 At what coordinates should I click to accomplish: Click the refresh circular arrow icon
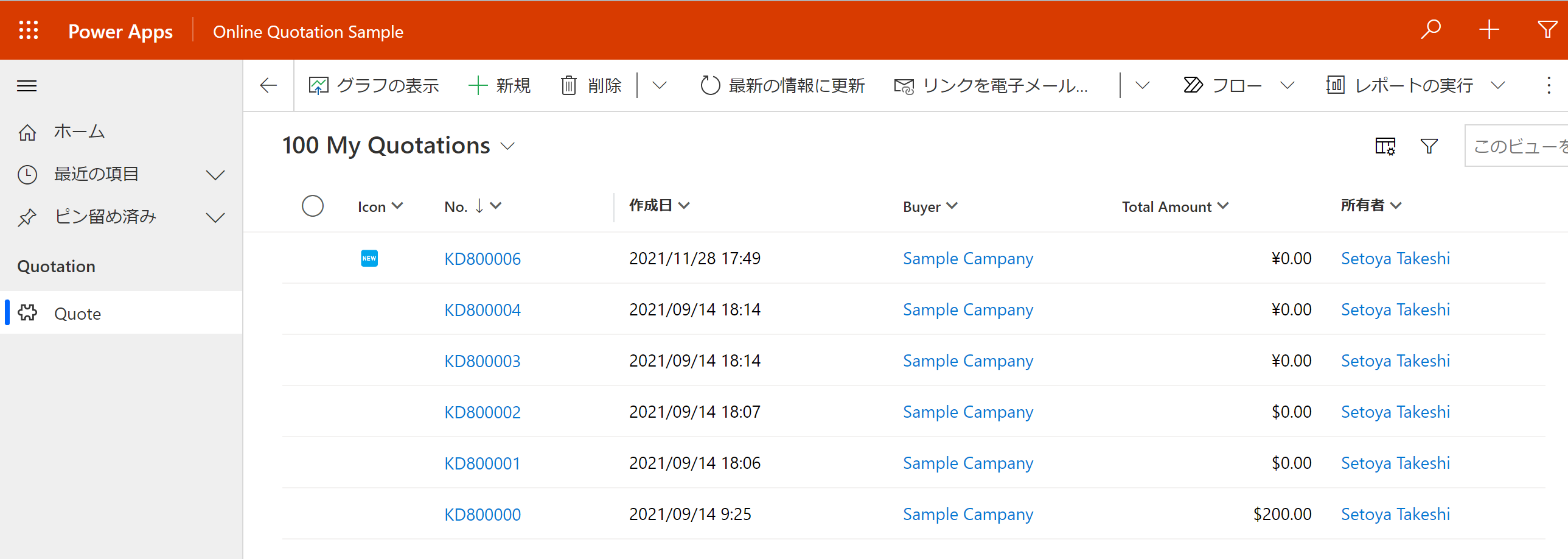click(710, 86)
